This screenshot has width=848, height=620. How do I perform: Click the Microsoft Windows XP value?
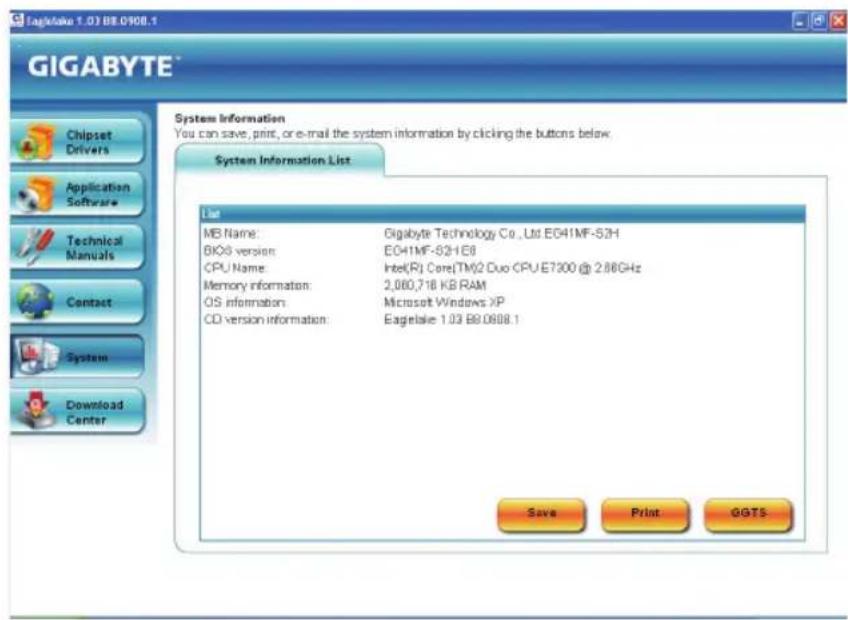tap(444, 302)
